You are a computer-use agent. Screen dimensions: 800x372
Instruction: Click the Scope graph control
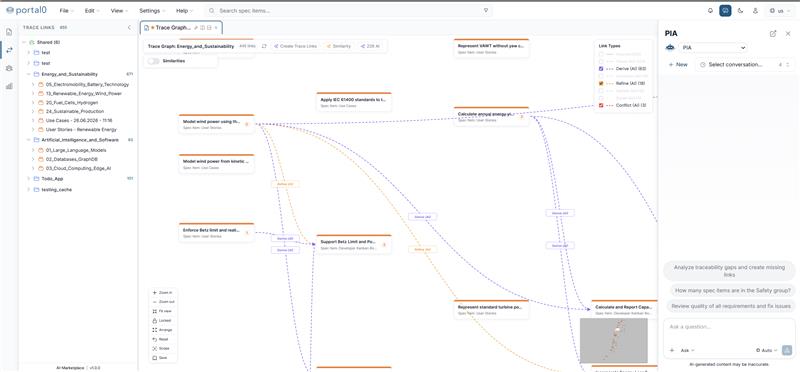coord(162,349)
